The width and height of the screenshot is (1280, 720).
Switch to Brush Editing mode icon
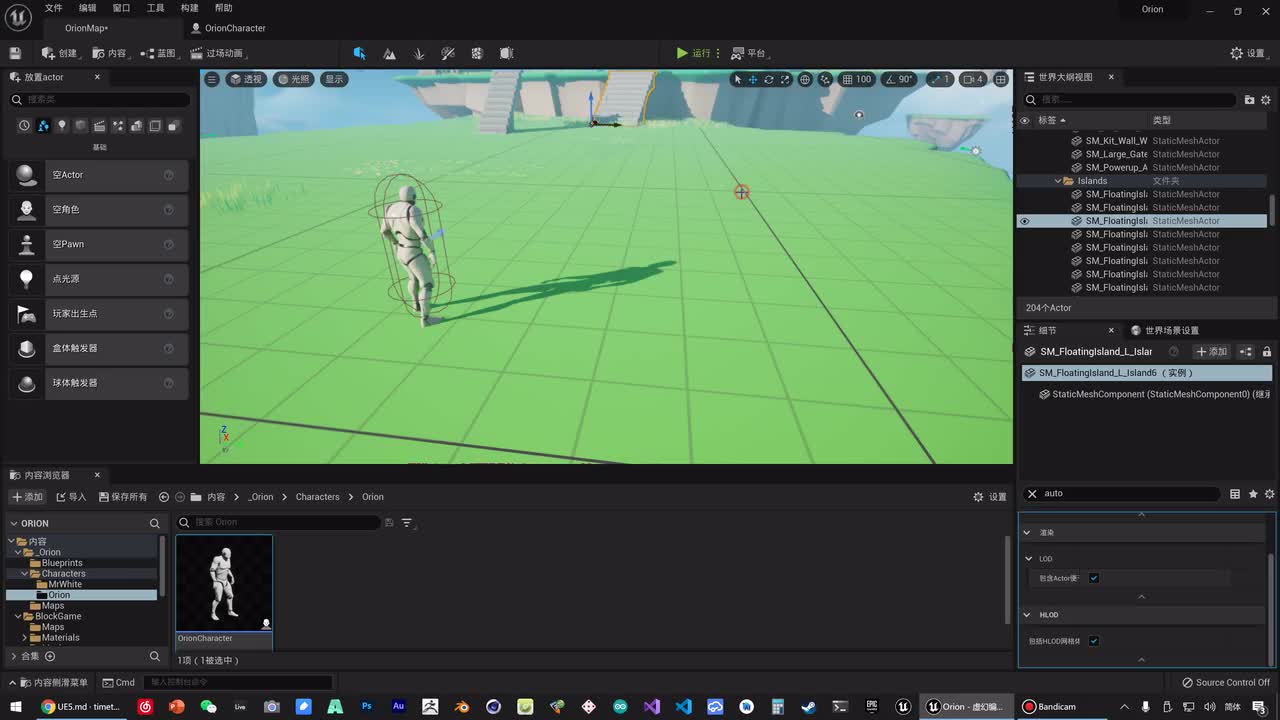[x=506, y=53]
